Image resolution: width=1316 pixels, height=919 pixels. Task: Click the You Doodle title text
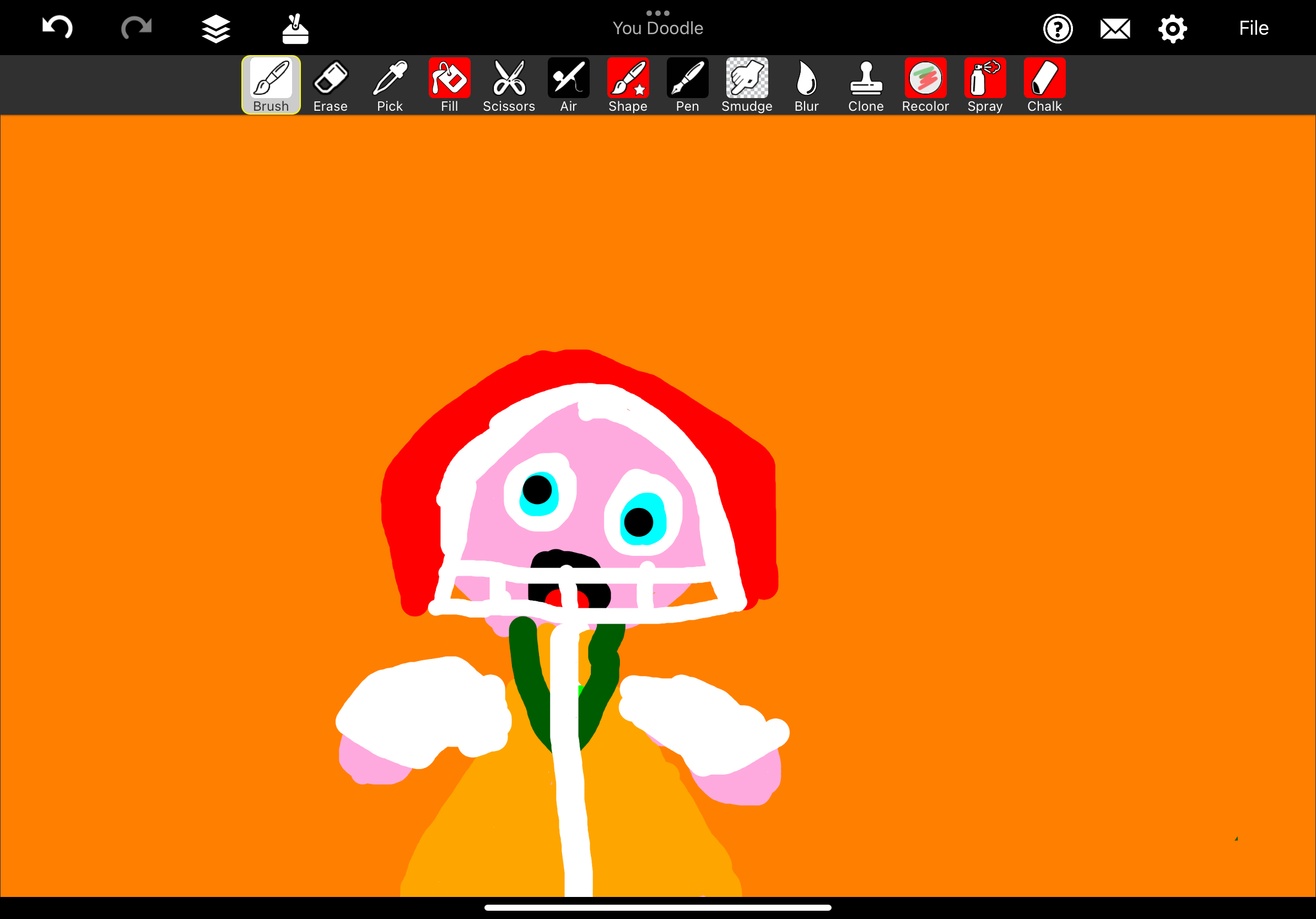pos(658,28)
